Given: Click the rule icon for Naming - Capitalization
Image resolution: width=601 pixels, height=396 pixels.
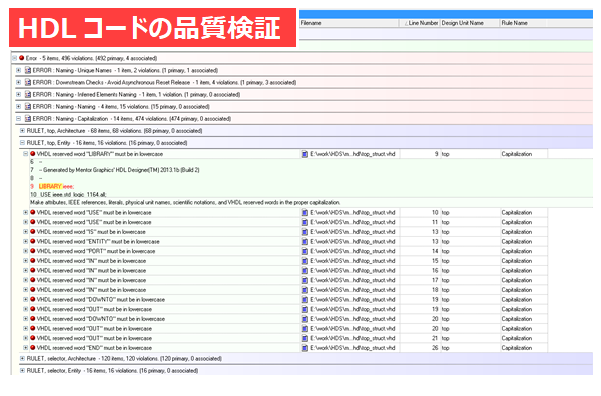Looking at the screenshot, I should pos(28,118).
